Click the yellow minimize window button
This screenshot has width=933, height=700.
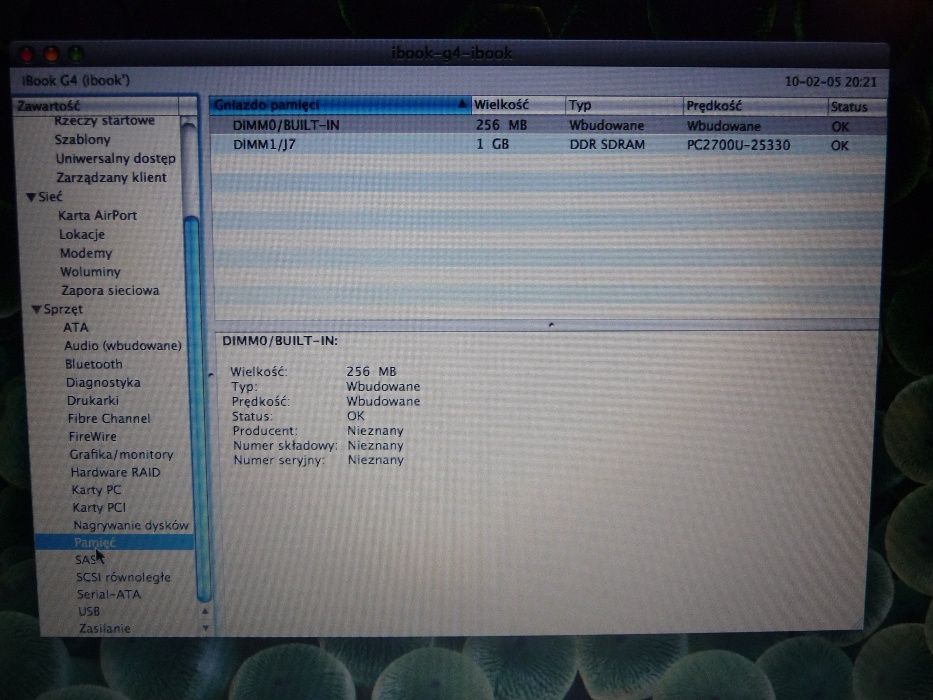(51, 55)
